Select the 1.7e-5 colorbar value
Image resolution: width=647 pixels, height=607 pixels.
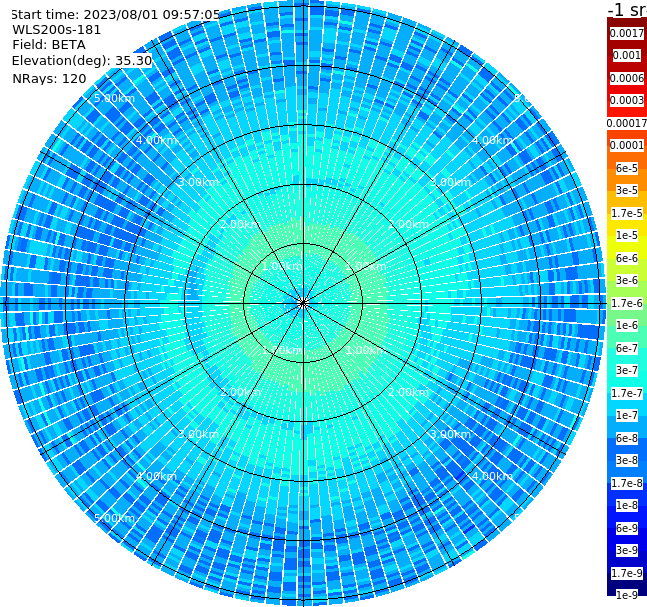(627, 213)
